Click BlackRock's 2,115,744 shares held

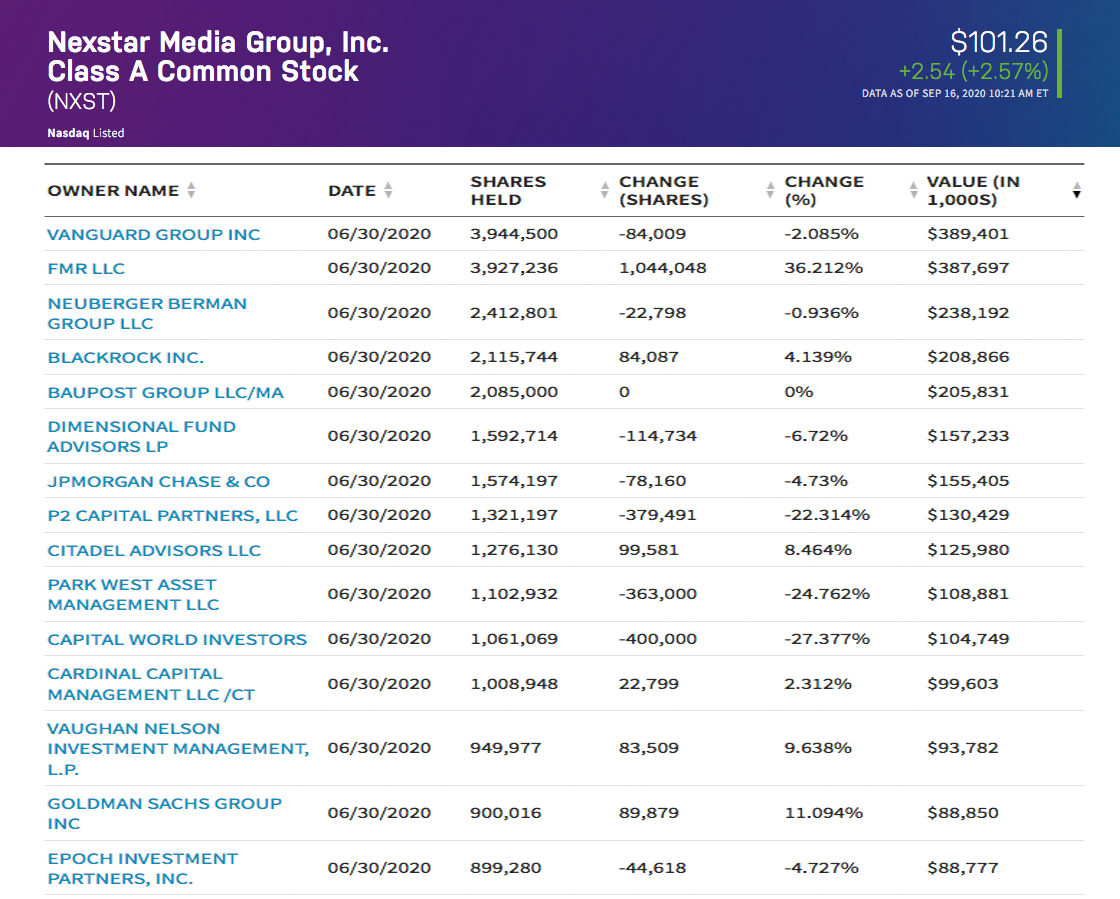click(514, 358)
